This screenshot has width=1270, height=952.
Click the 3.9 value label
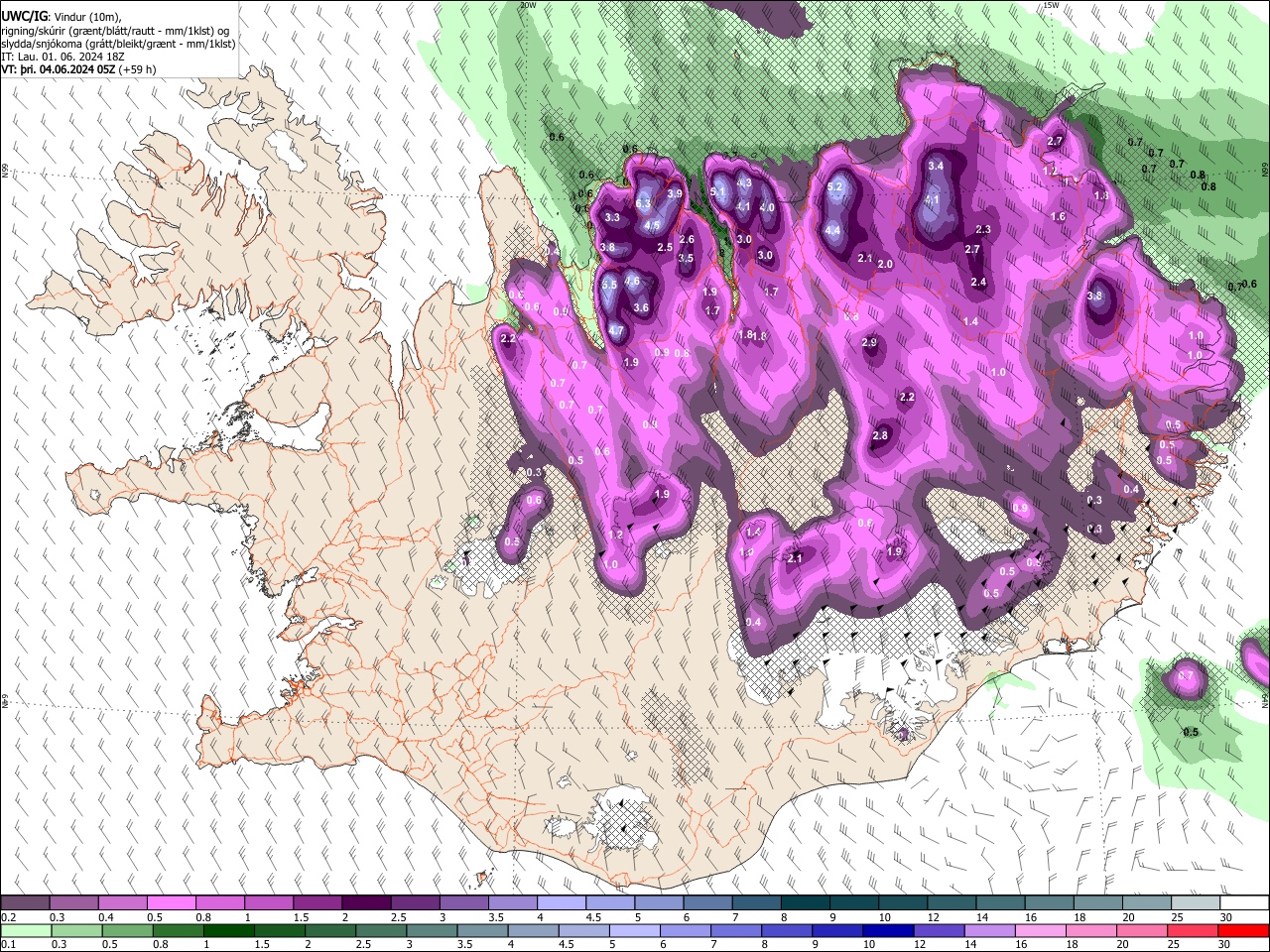675,193
